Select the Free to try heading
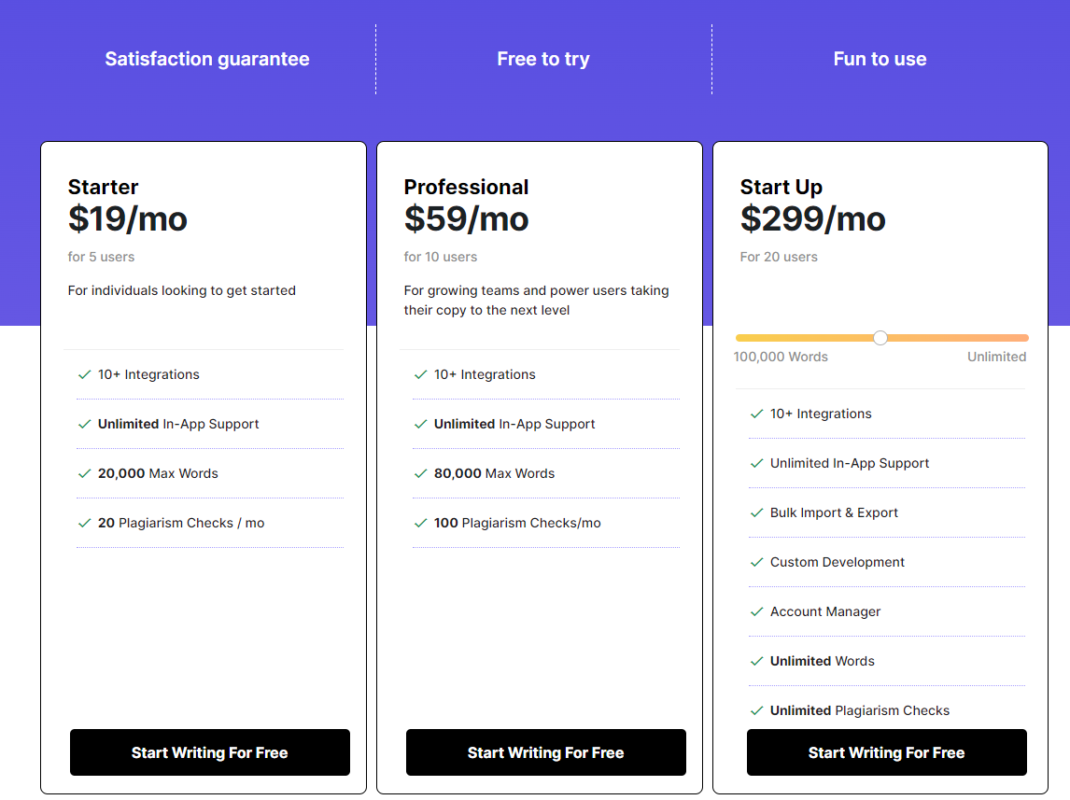Viewport: 1070px width, 800px height. tap(543, 59)
